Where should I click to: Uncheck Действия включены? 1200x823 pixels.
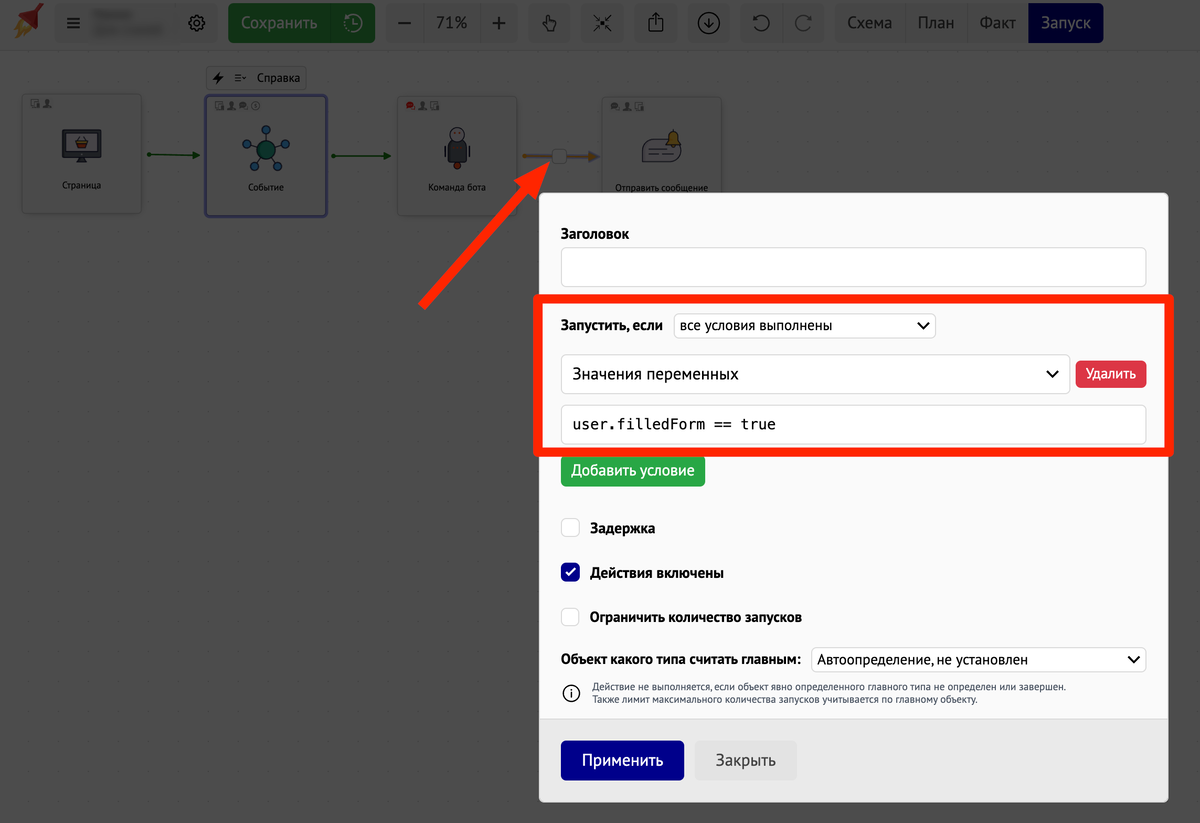[570, 573]
